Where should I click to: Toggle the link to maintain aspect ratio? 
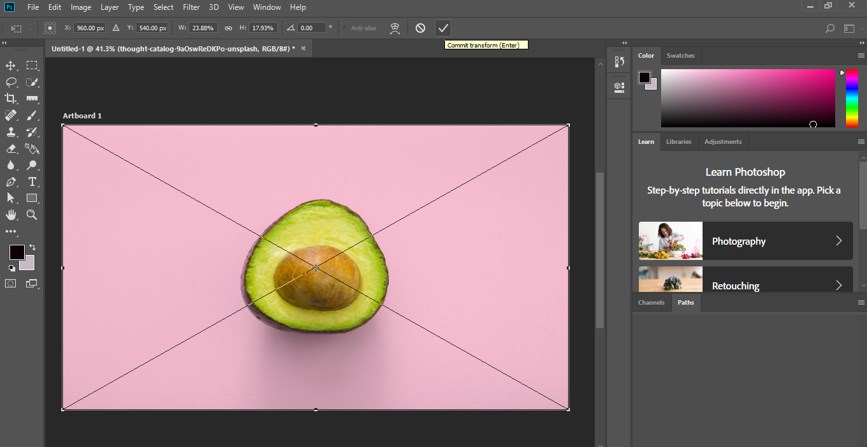[228, 28]
